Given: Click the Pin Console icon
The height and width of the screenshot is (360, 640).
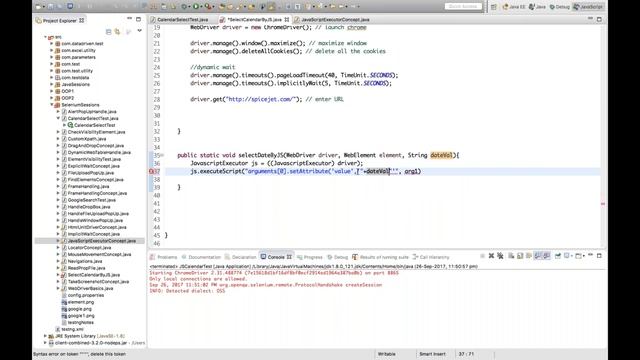Looking at the screenshot, I should (x=558, y=256).
